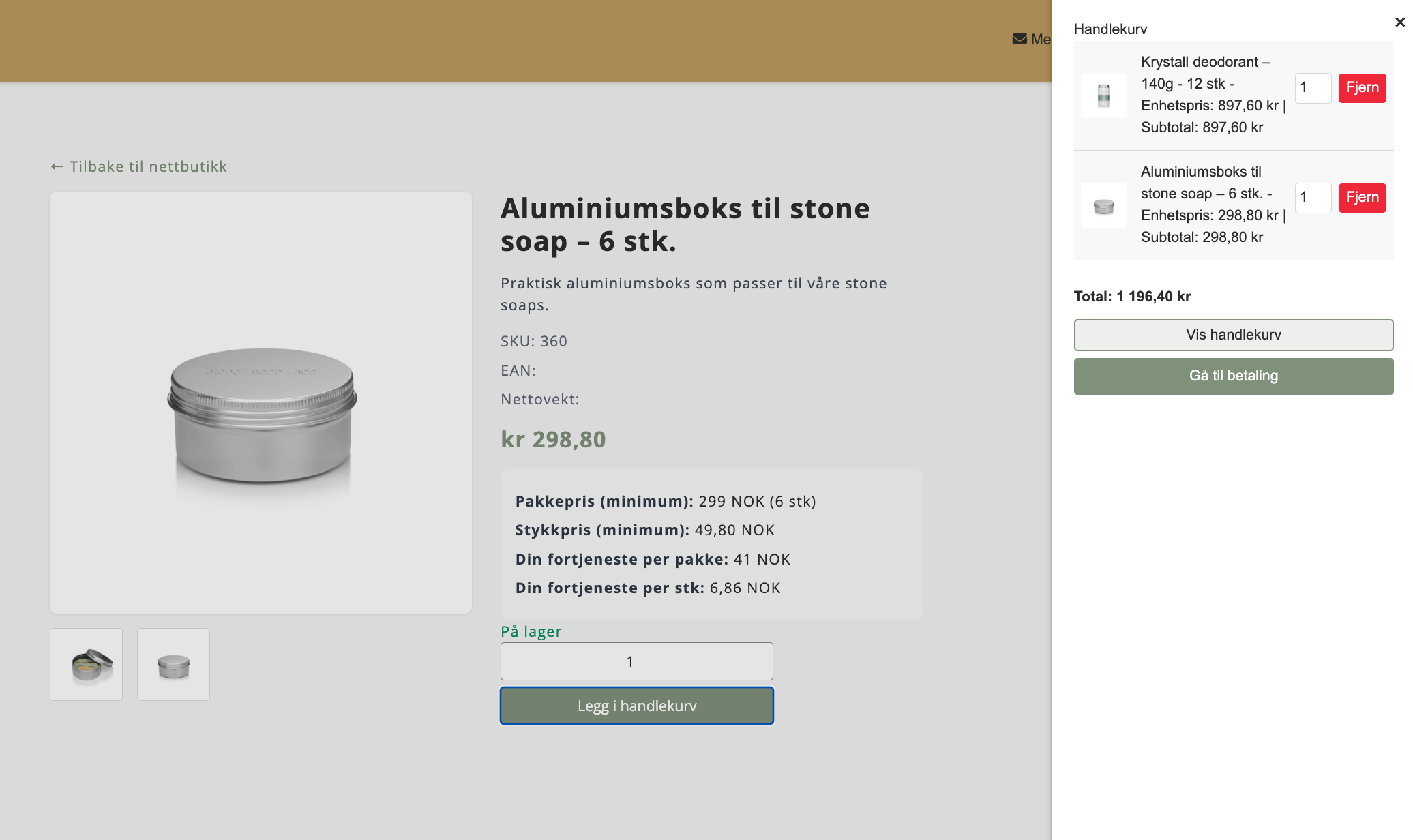Focus the Krystall deodorant quantity field
Screen dimensions: 1413x840
[1312, 88]
